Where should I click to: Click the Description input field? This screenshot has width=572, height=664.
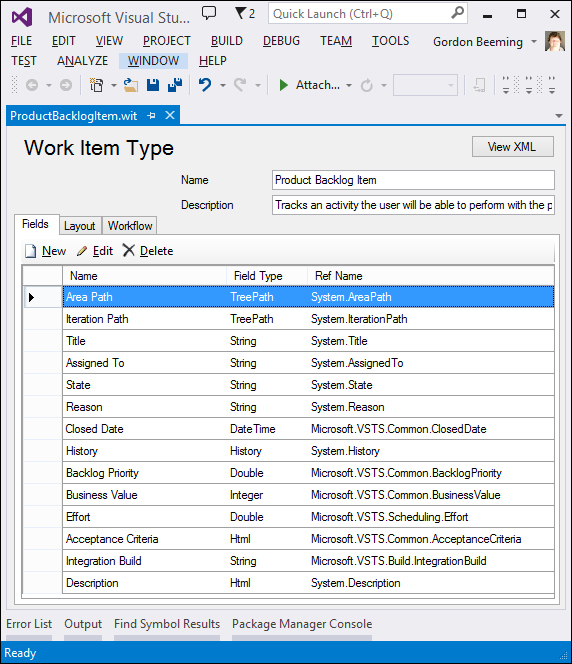[x=413, y=205]
